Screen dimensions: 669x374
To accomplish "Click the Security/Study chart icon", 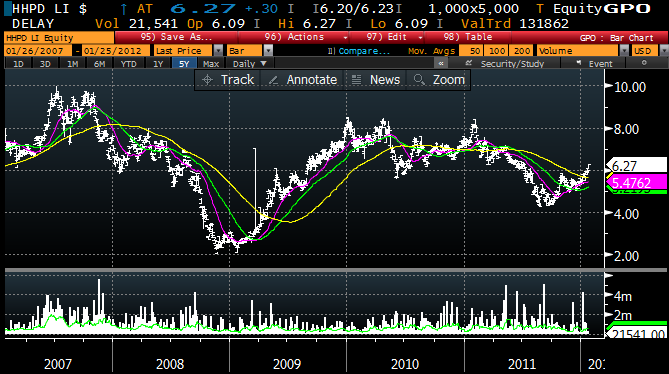I will pyautogui.click(x=468, y=63).
